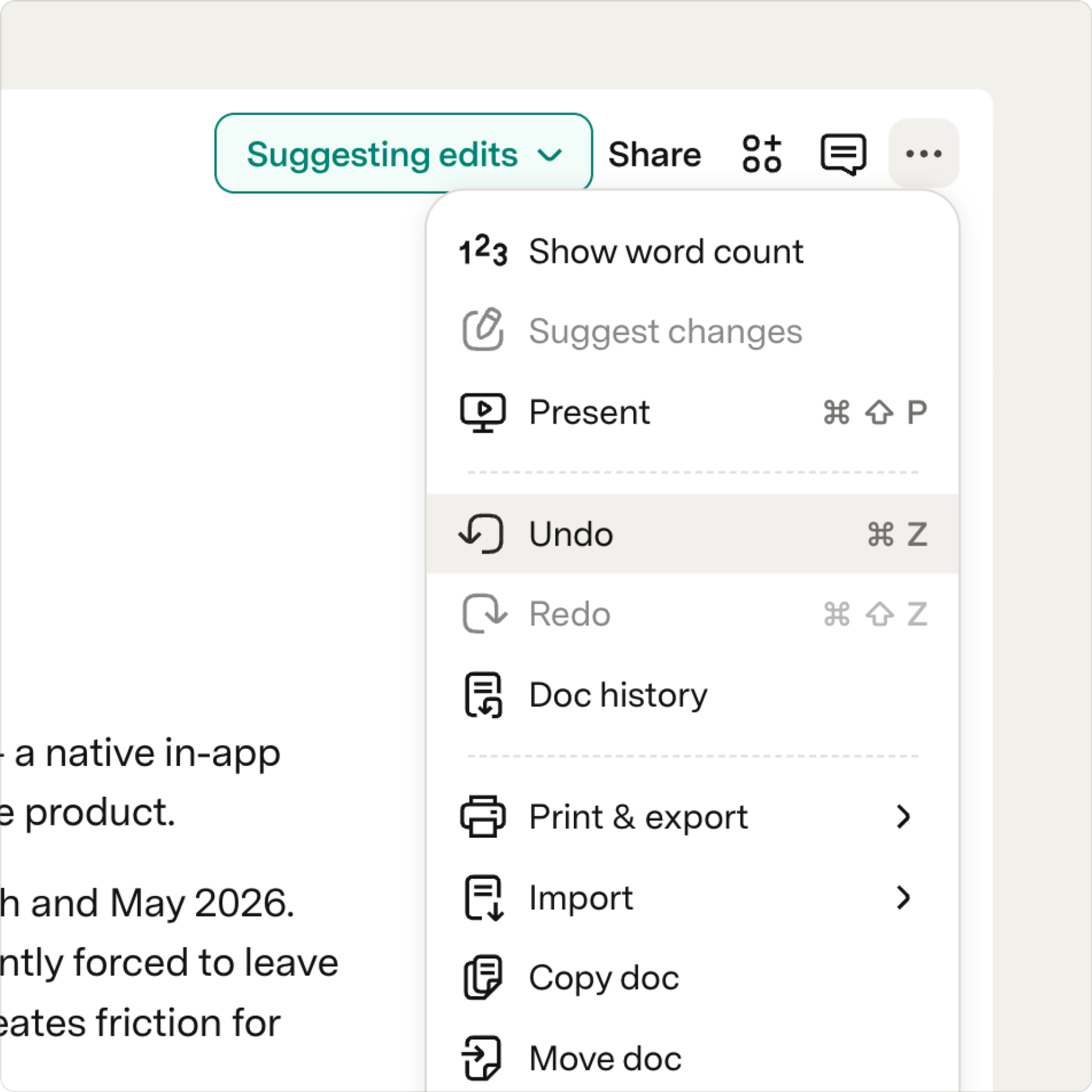Click the Suggest changes pencil icon
Image resolution: width=1092 pixels, height=1092 pixels.
[x=483, y=330]
